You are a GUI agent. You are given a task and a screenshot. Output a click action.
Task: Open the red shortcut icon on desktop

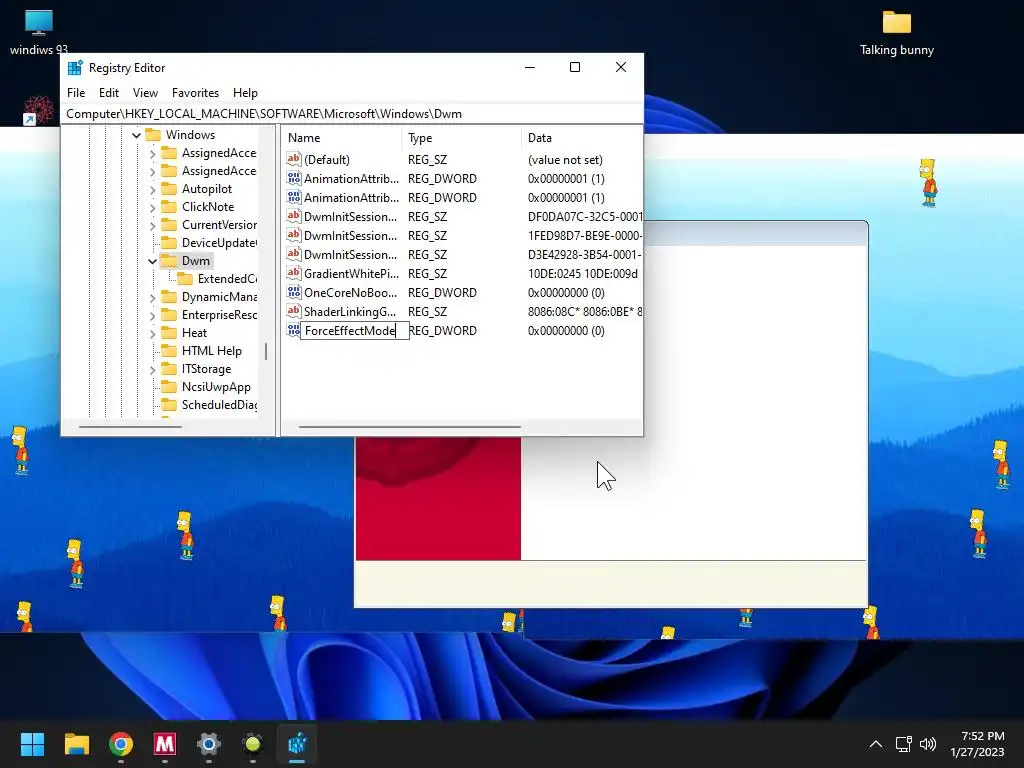tap(38, 110)
